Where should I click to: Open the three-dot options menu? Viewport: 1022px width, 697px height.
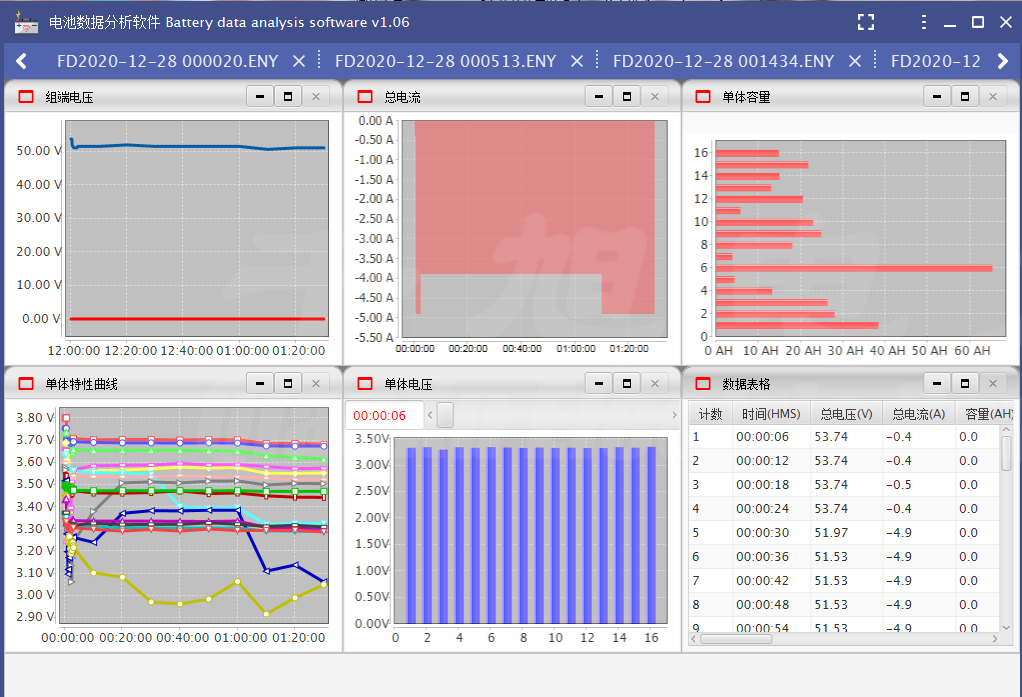tap(923, 22)
